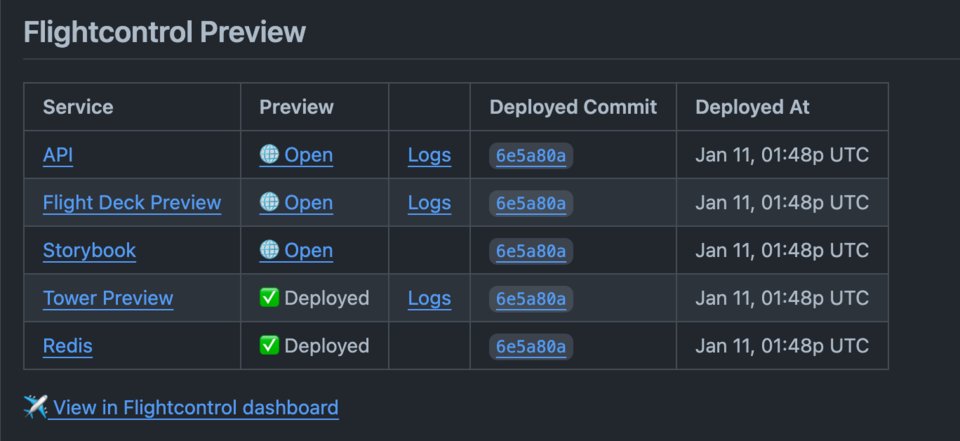Open commit 6e5a80a in Flight Deck Preview row
Image resolution: width=960 pixels, height=441 pixels.
click(x=531, y=203)
